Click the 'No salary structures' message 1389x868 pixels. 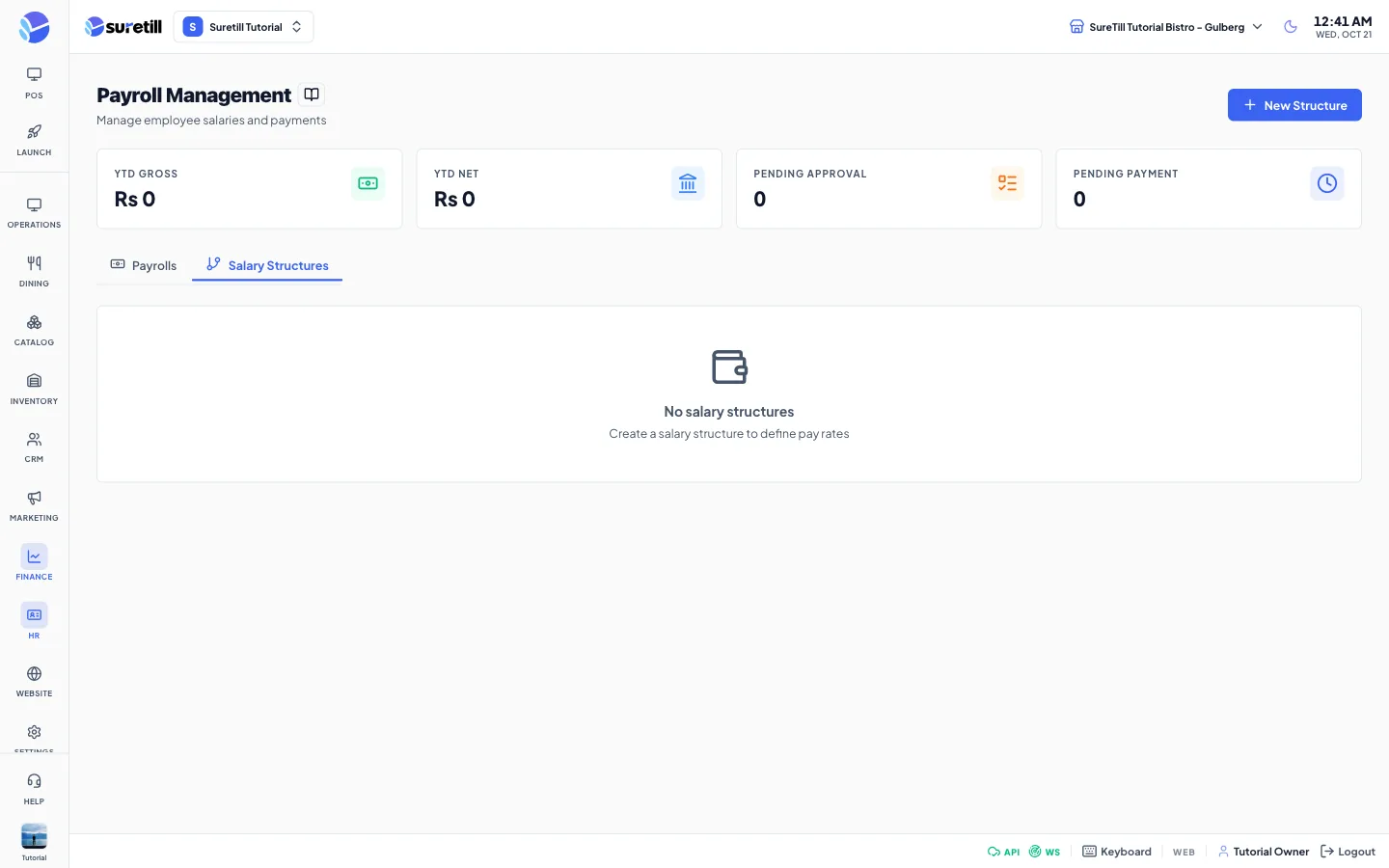729,412
